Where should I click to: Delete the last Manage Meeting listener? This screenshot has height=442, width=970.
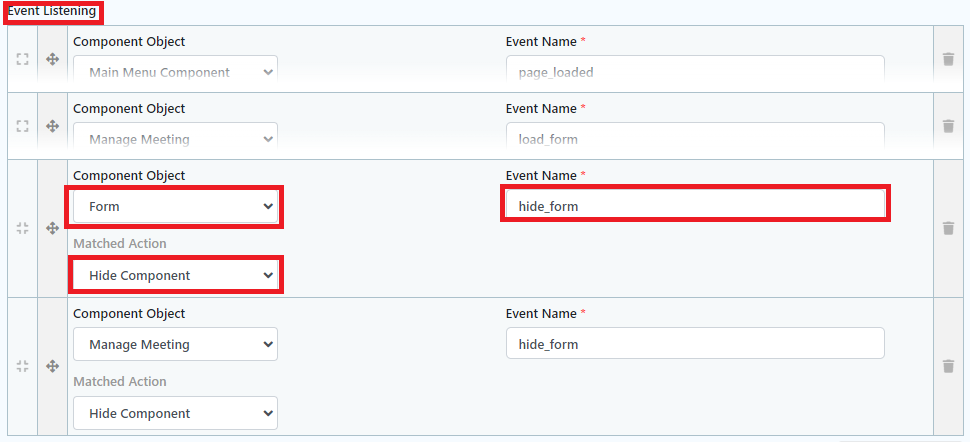coord(948,366)
